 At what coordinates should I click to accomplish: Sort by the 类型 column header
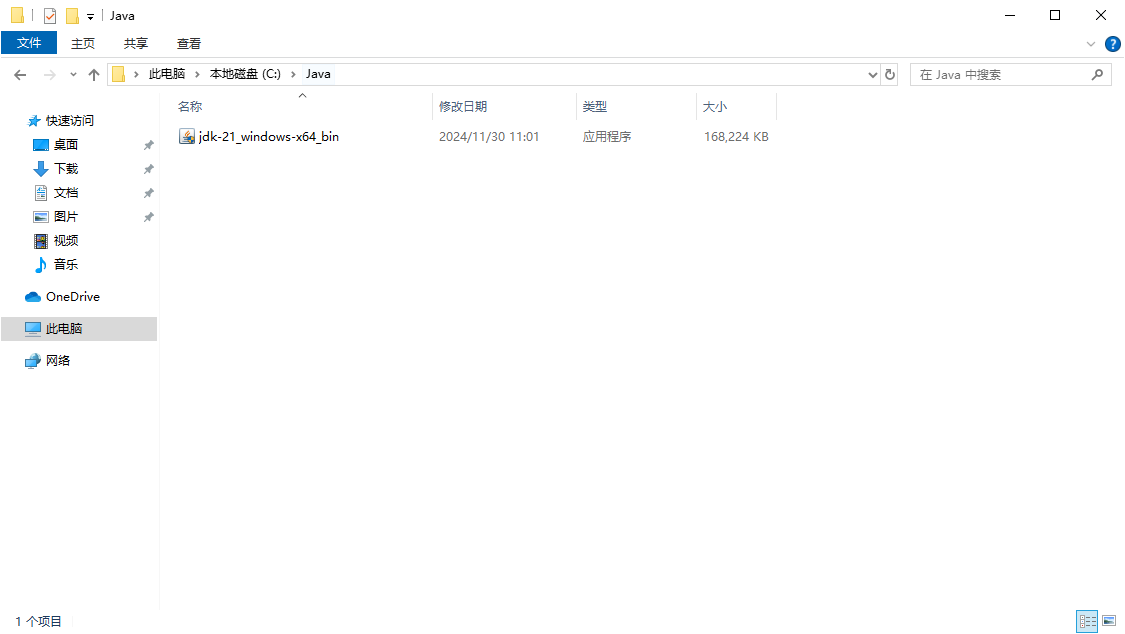click(595, 106)
